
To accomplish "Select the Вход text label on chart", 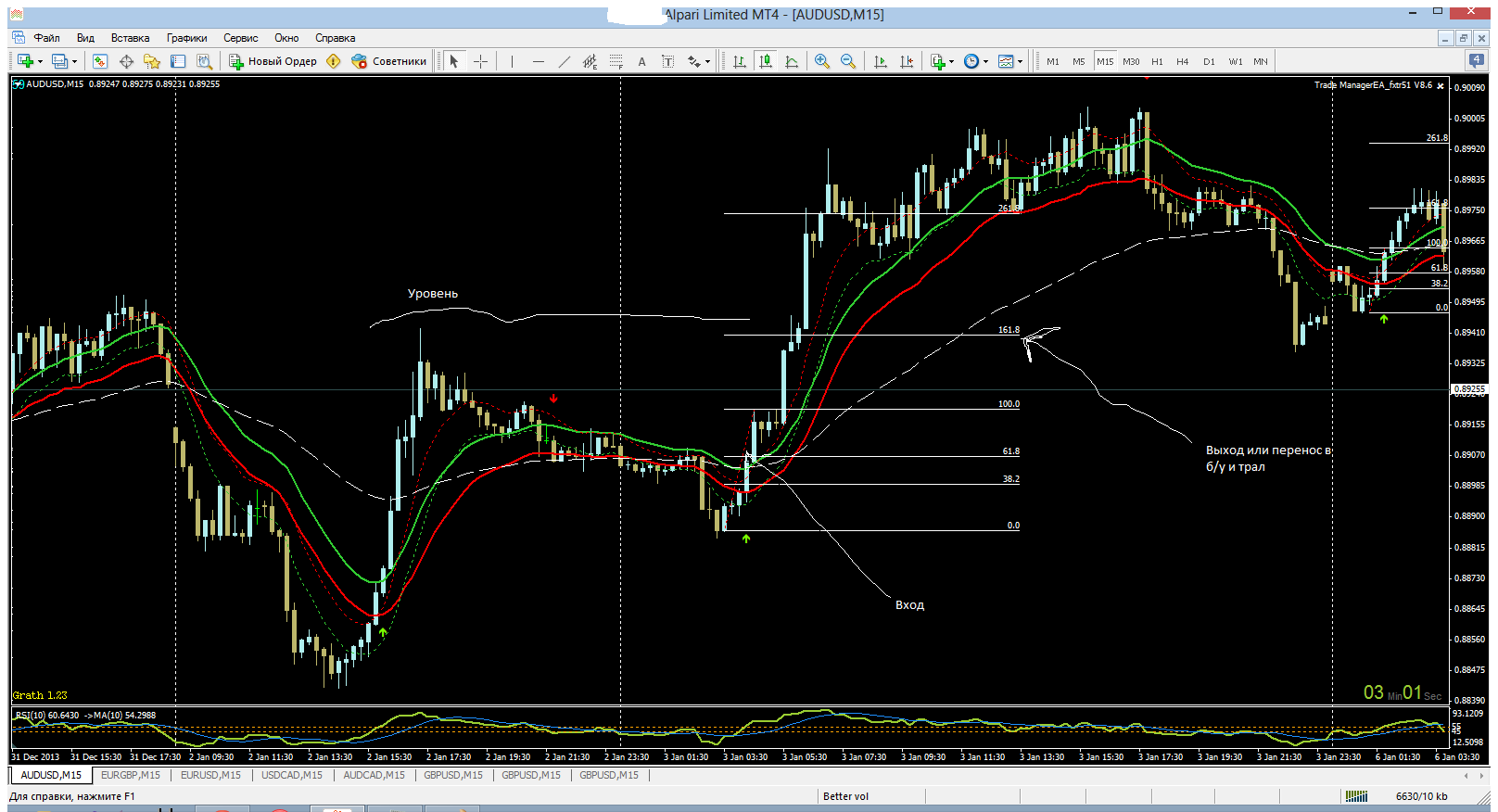I will pyautogui.click(x=909, y=604).
